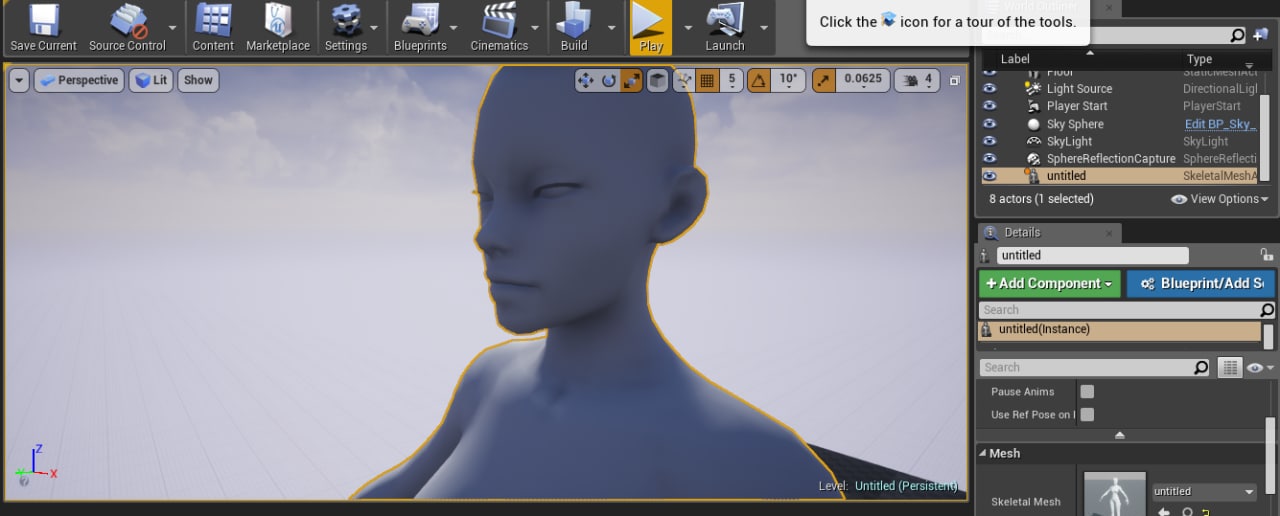The image size is (1280, 516).
Task: Toggle grid snapping icon
Action: 707,80
